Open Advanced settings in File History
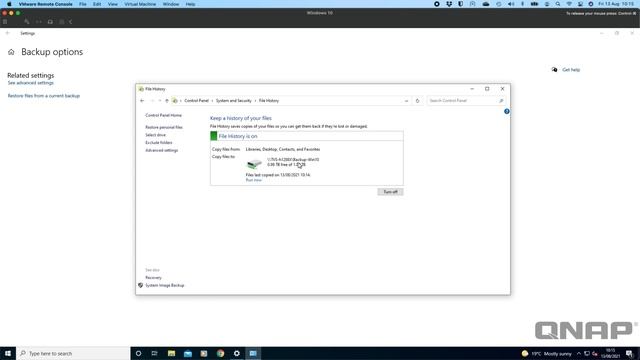This screenshot has height=360, width=640. [161, 150]
